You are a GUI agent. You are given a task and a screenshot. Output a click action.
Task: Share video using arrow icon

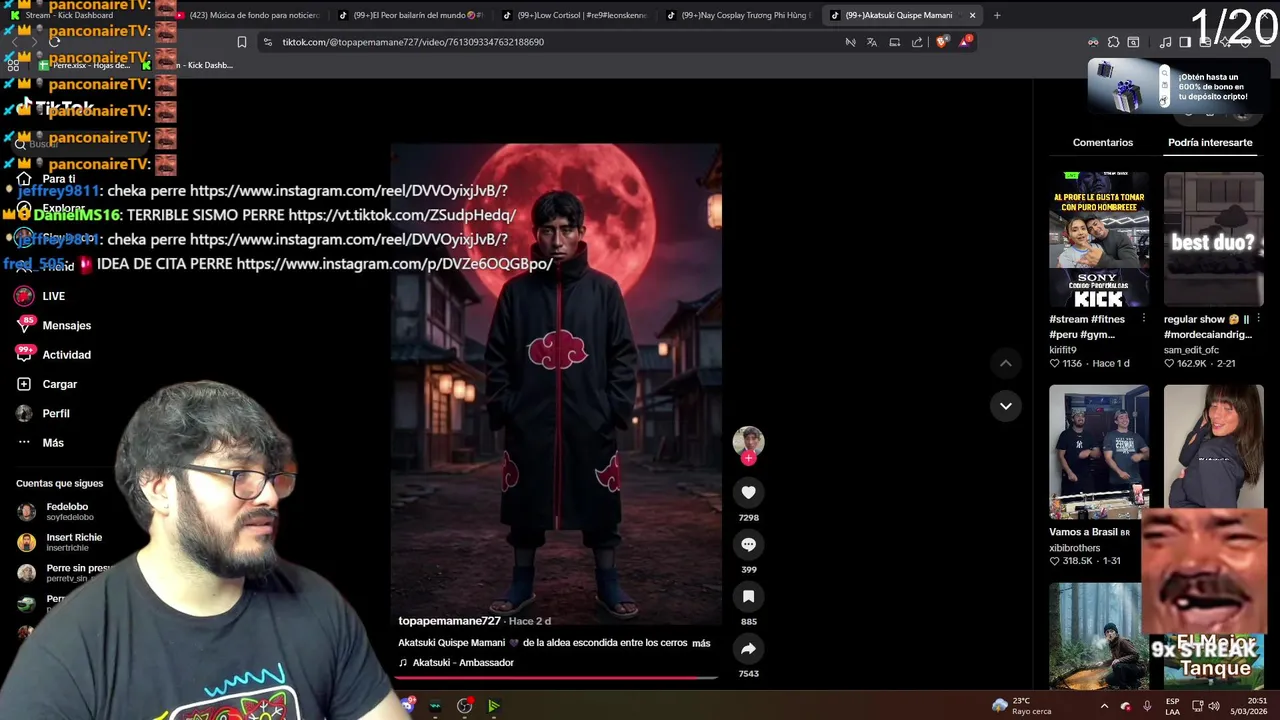(748, 649)
